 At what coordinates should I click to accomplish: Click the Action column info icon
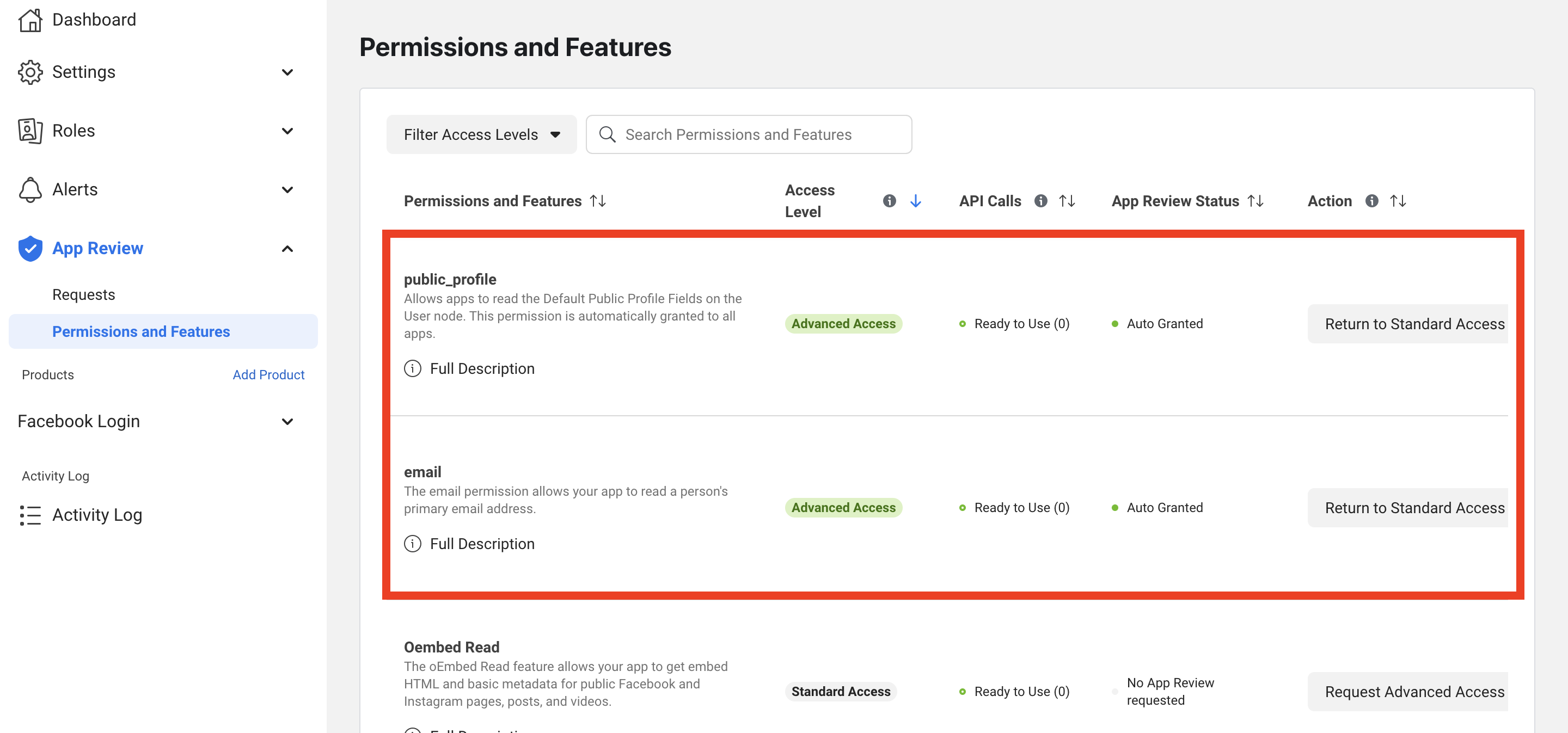tap(1371, 201)
